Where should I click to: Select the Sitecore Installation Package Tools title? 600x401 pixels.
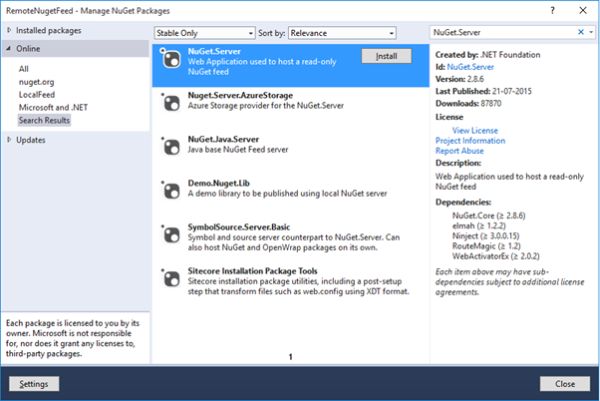[x=252, y=271]
